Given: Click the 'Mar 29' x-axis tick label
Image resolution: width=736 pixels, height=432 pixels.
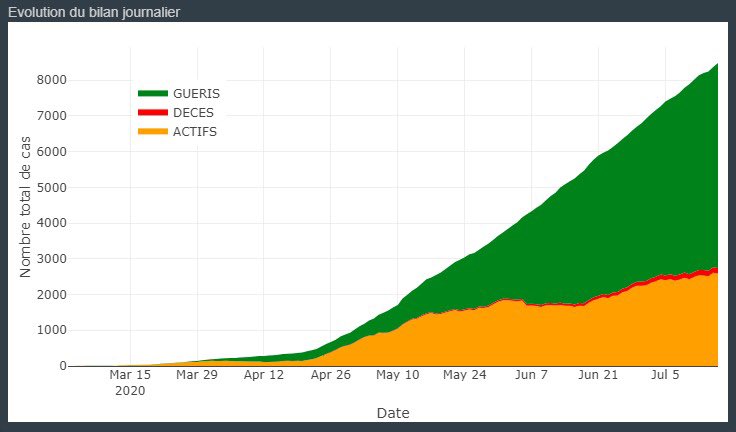Looking at the screenshot, I should click(197, 375).
